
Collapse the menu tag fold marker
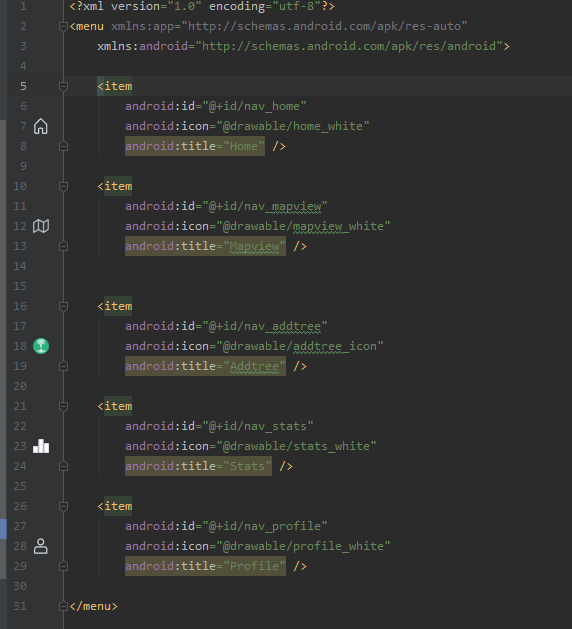tap(63, 26)
